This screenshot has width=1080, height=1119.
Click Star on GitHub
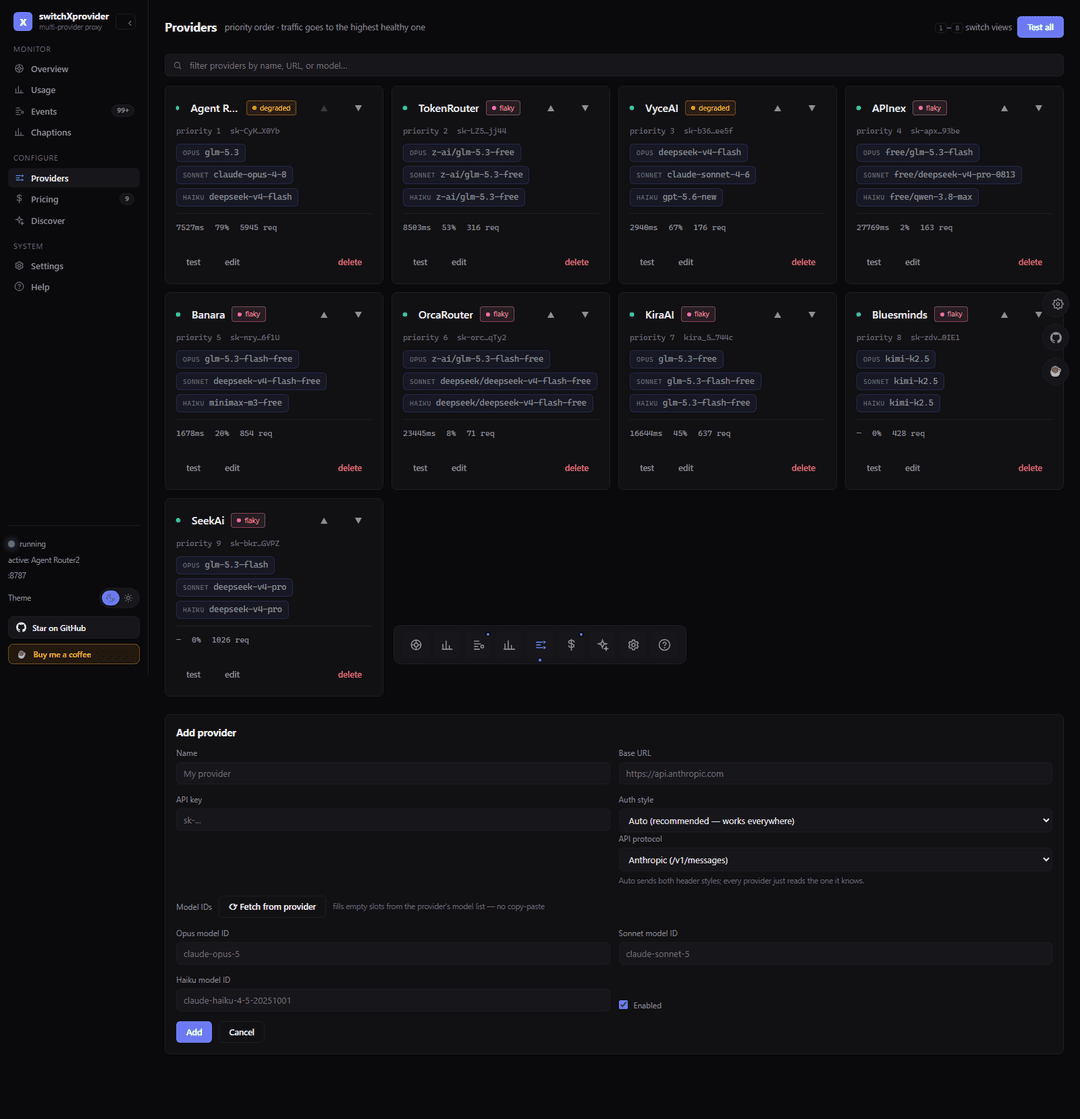(74, 628)
